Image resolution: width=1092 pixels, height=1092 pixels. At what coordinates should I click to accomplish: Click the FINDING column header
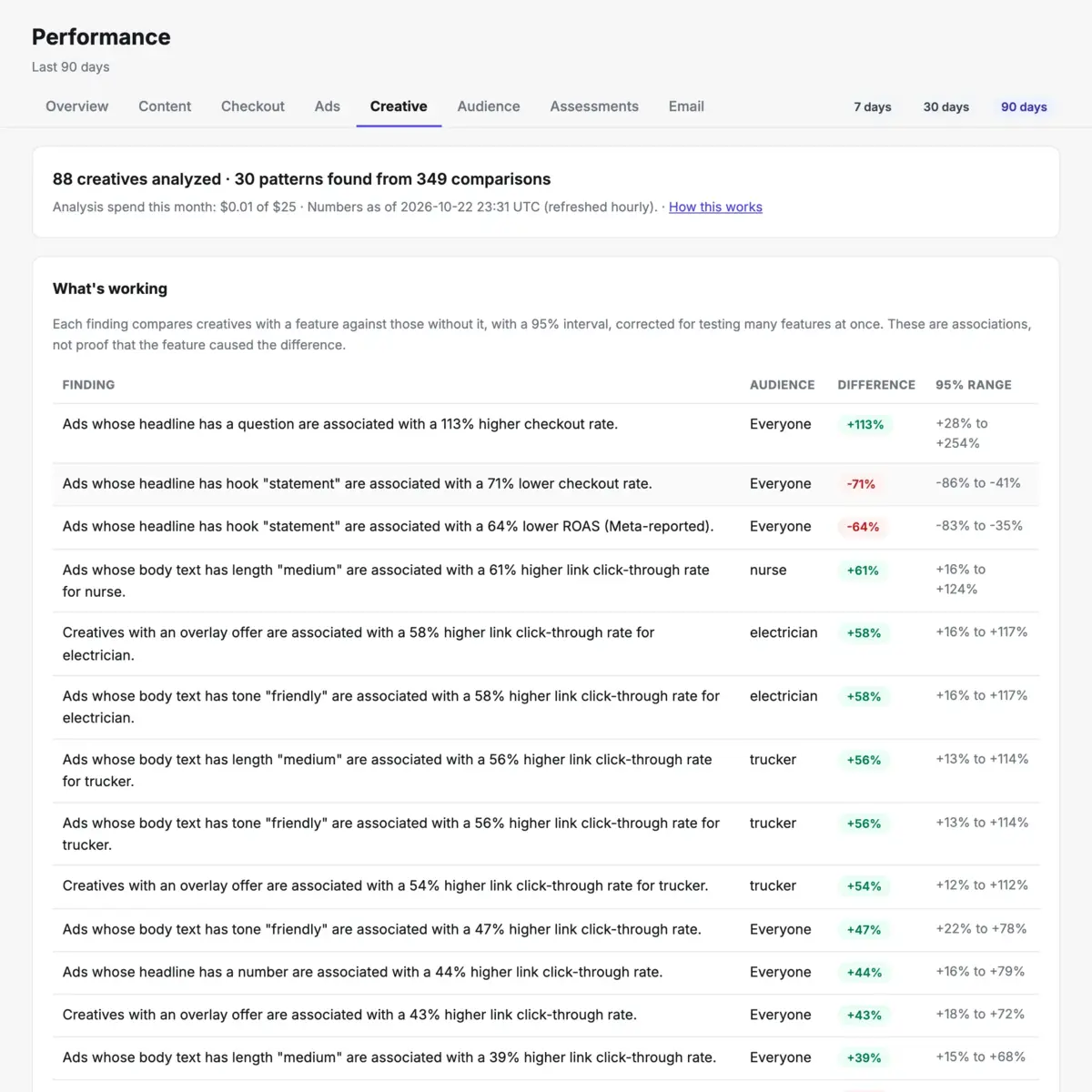(x=88, y=385)
